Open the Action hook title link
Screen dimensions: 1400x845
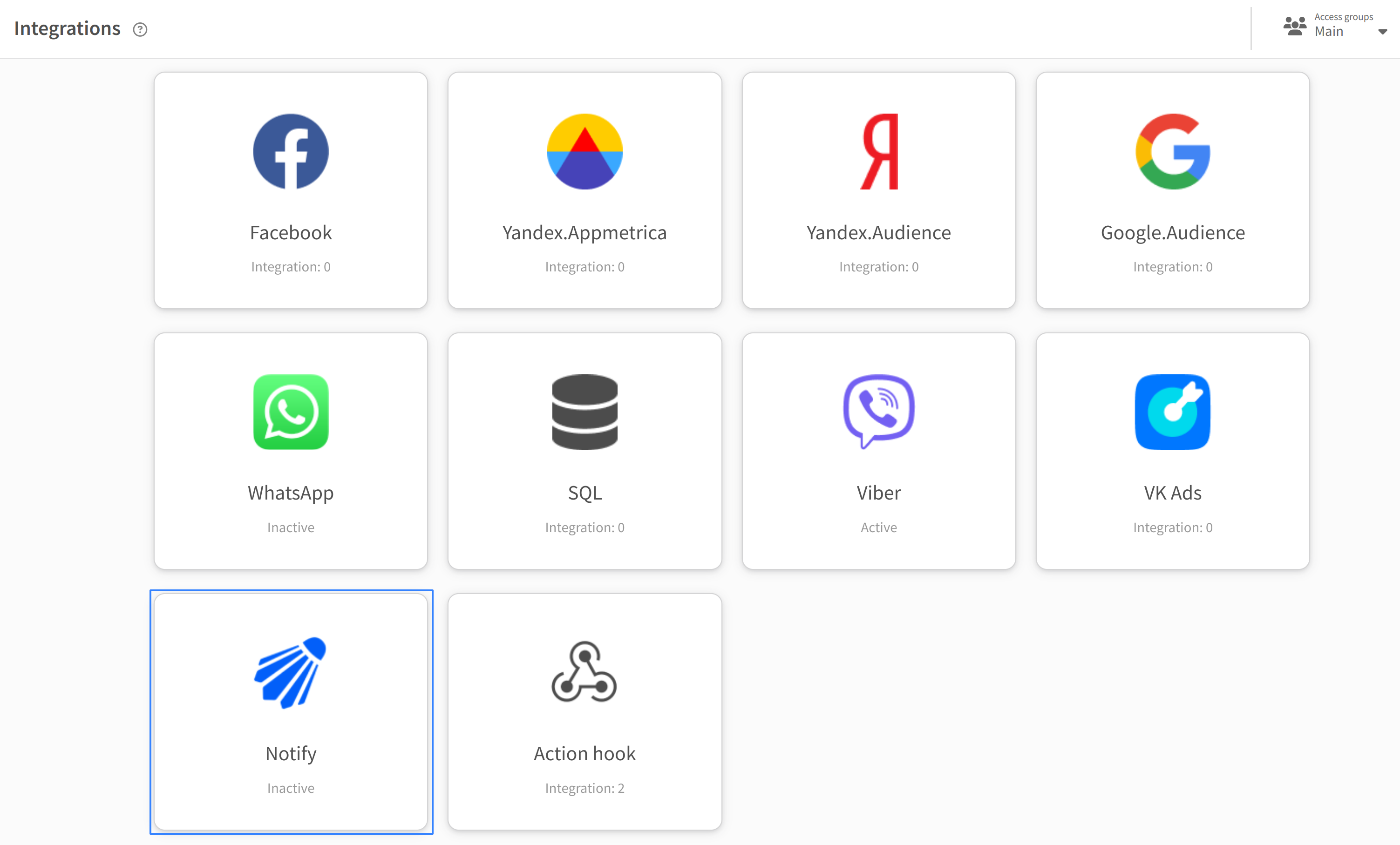[x=584, y=754]
